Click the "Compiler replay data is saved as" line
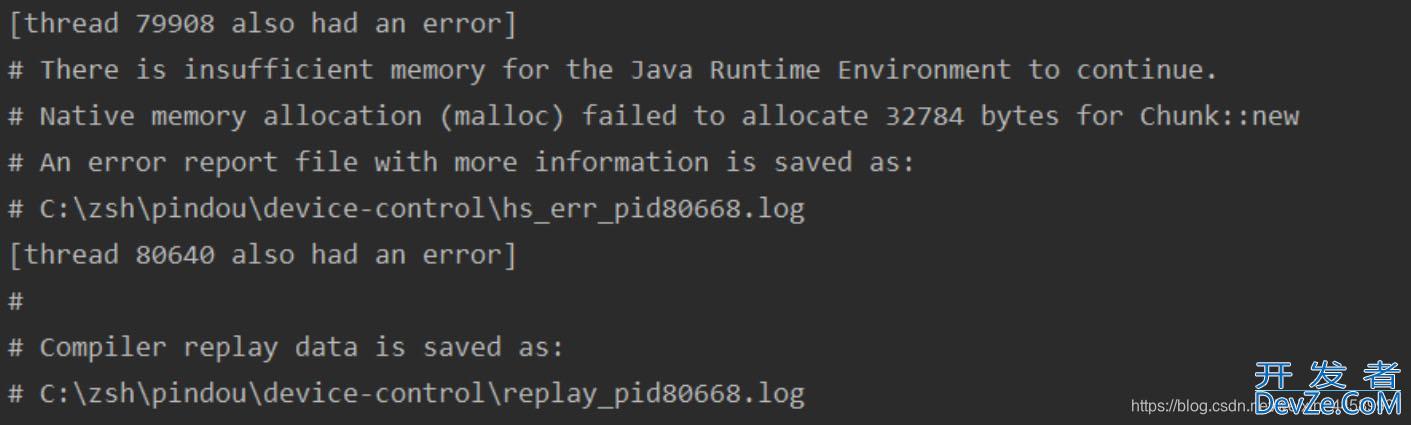The width and height of the screenshot is (1411, 425). pos(286,347)
